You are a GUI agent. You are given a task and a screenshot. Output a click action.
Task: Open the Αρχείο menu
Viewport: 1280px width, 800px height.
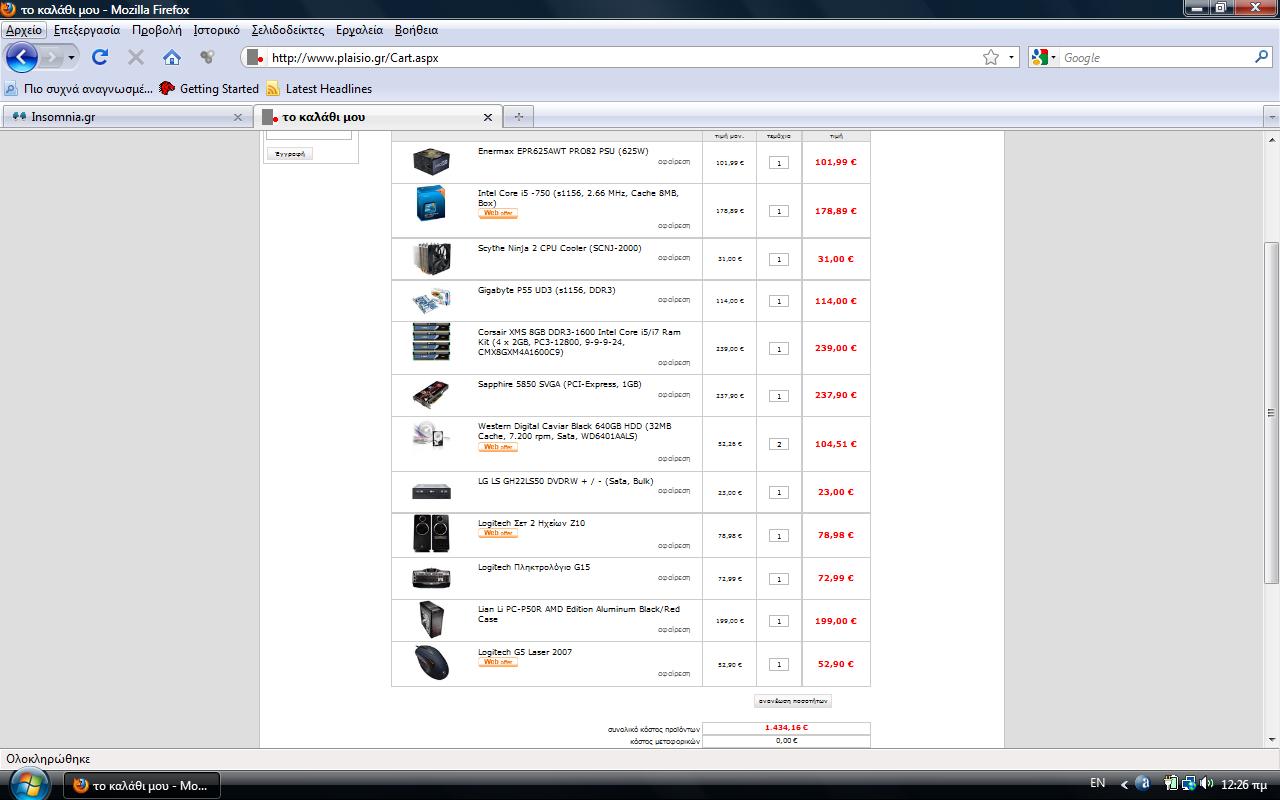point(24,30)
